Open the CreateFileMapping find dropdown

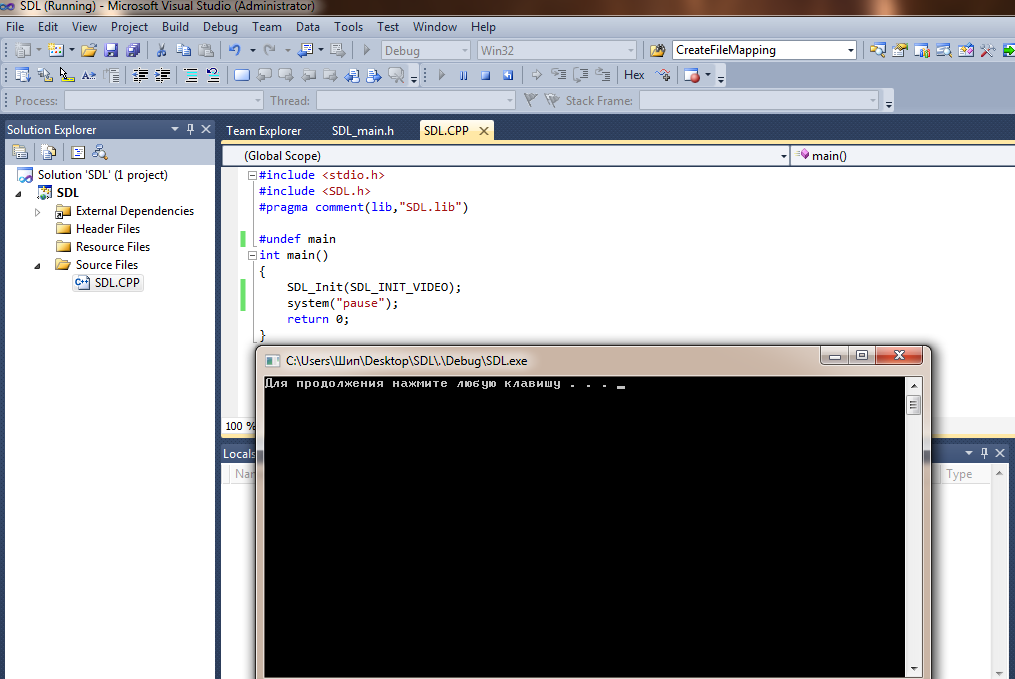coord(851,50)
